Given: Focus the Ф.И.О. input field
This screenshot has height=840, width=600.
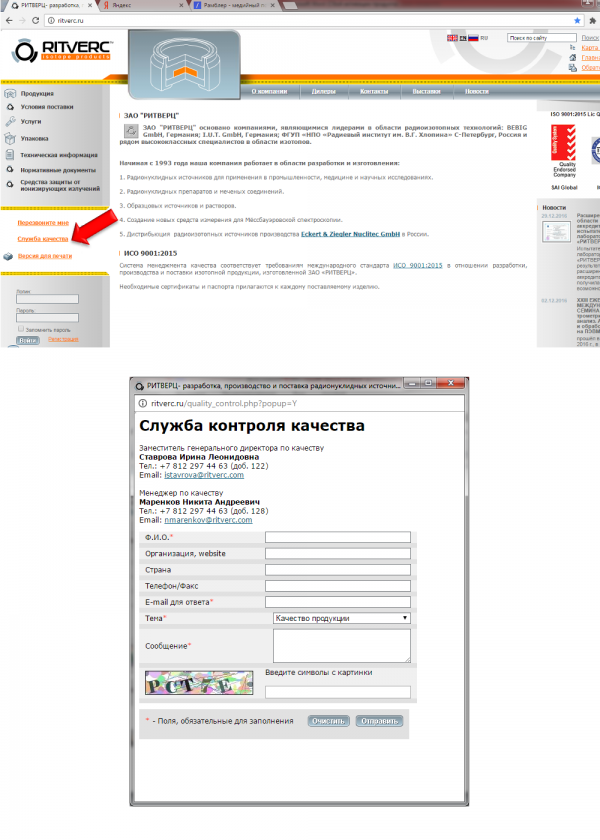Looking at the screenshot, I should click(x=338, y=537).
